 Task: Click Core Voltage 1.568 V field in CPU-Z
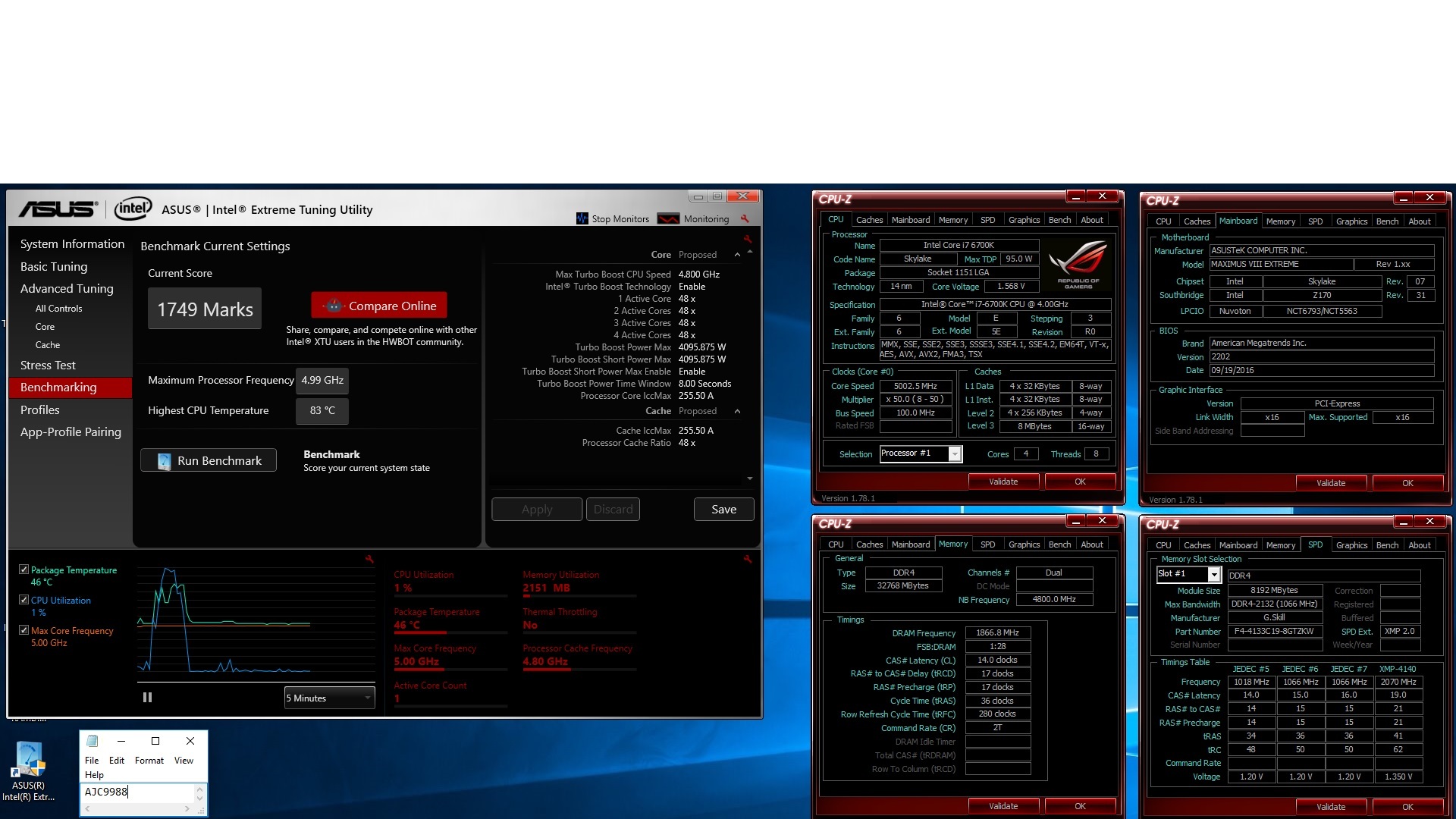click(x=1010, y=287)
